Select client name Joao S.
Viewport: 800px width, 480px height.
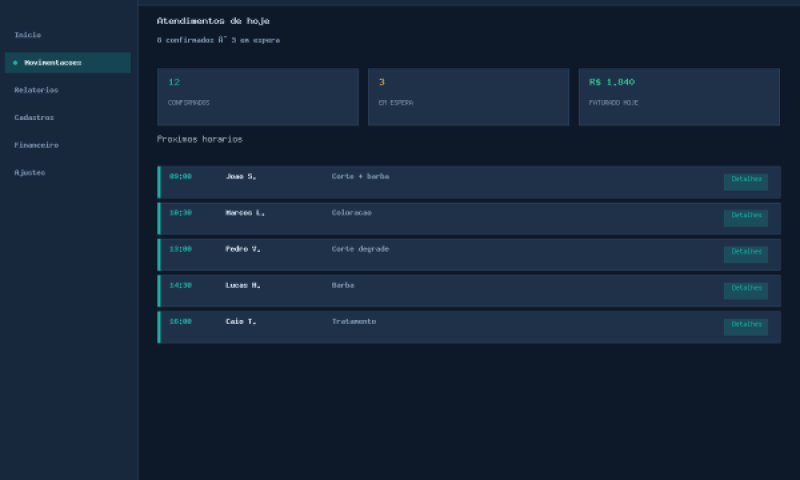pos(241,176)
